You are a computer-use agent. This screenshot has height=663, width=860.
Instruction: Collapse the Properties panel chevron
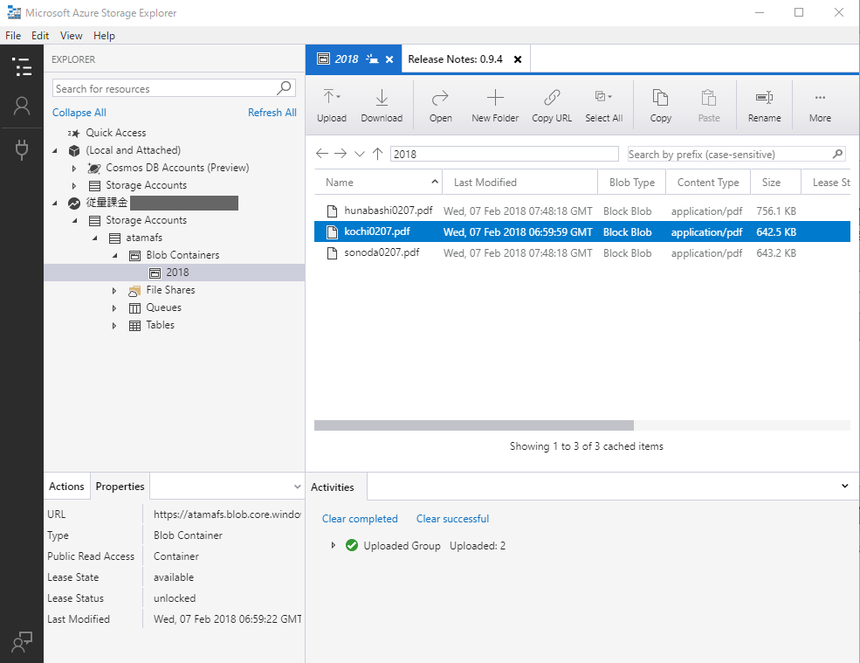[x=297, y=486]
